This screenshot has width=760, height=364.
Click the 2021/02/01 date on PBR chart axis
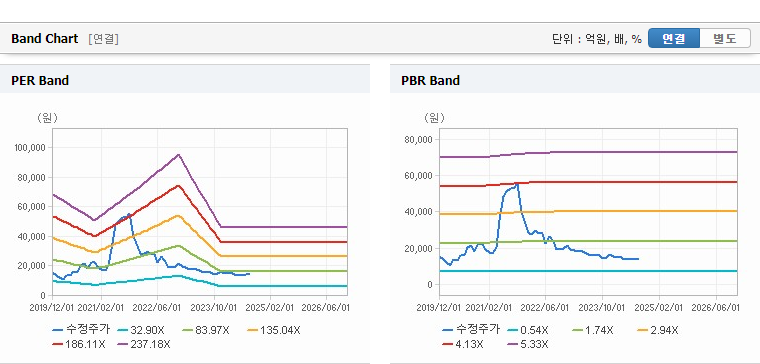click(x=489, y=308)
